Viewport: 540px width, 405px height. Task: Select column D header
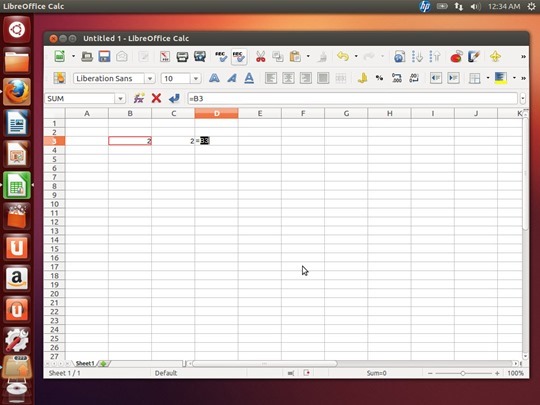[216, 113]
